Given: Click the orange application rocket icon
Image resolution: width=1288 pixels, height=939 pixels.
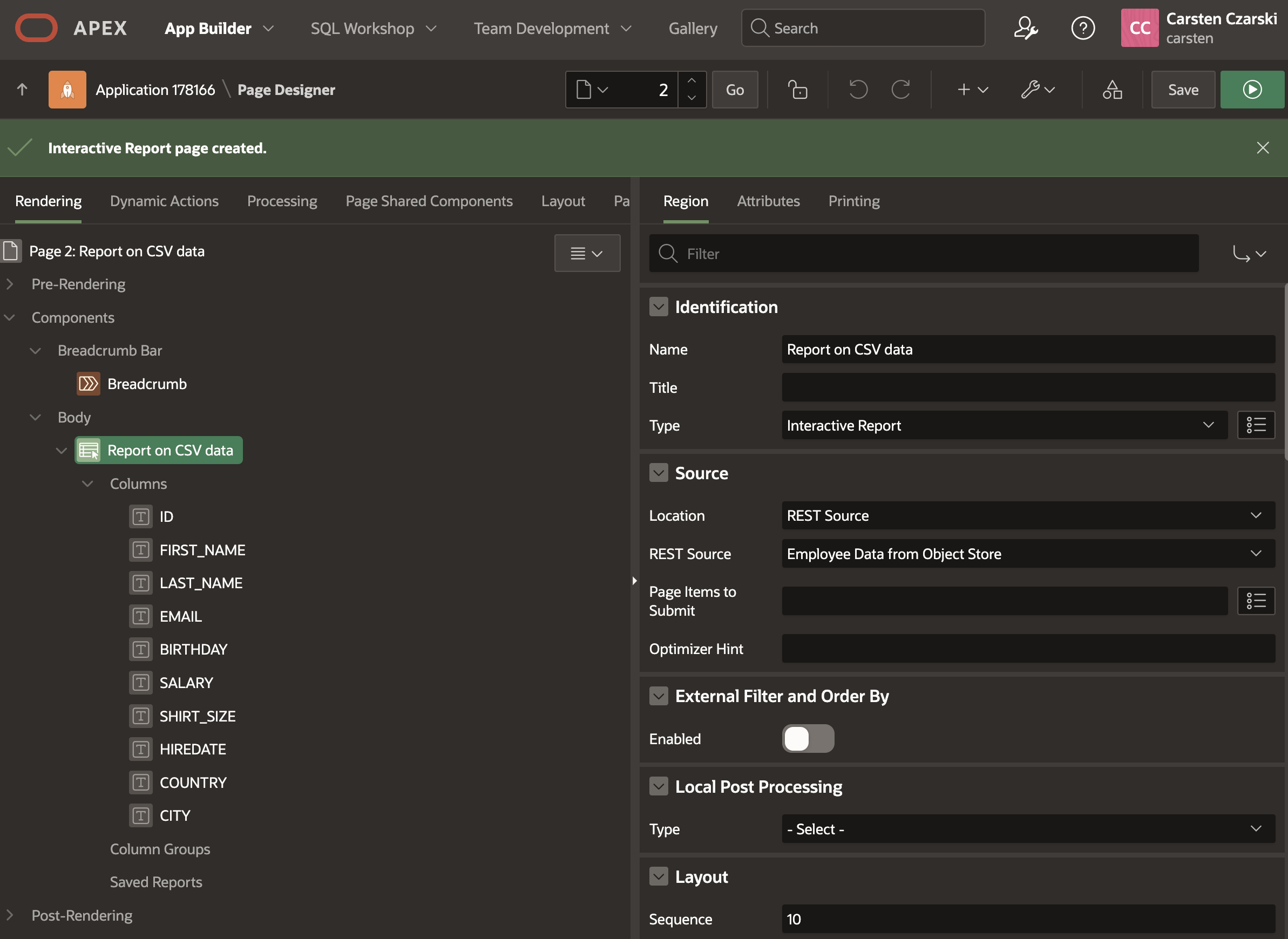Looking at the screenshot, I should [67, 90].
